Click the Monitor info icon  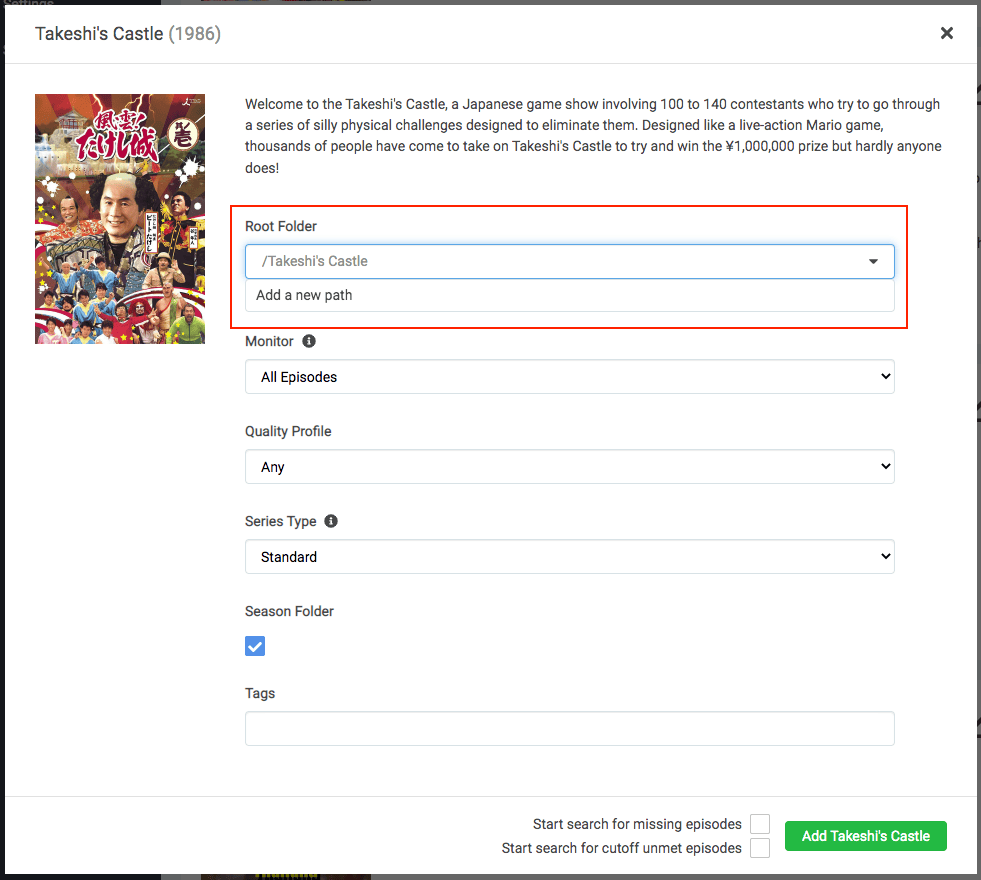[x=308, y=341]
